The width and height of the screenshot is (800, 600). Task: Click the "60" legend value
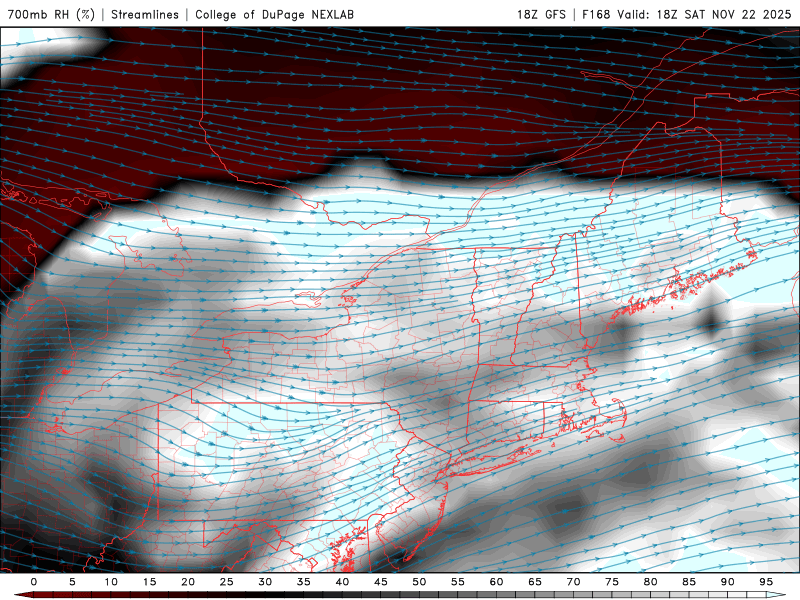[496, 582]
